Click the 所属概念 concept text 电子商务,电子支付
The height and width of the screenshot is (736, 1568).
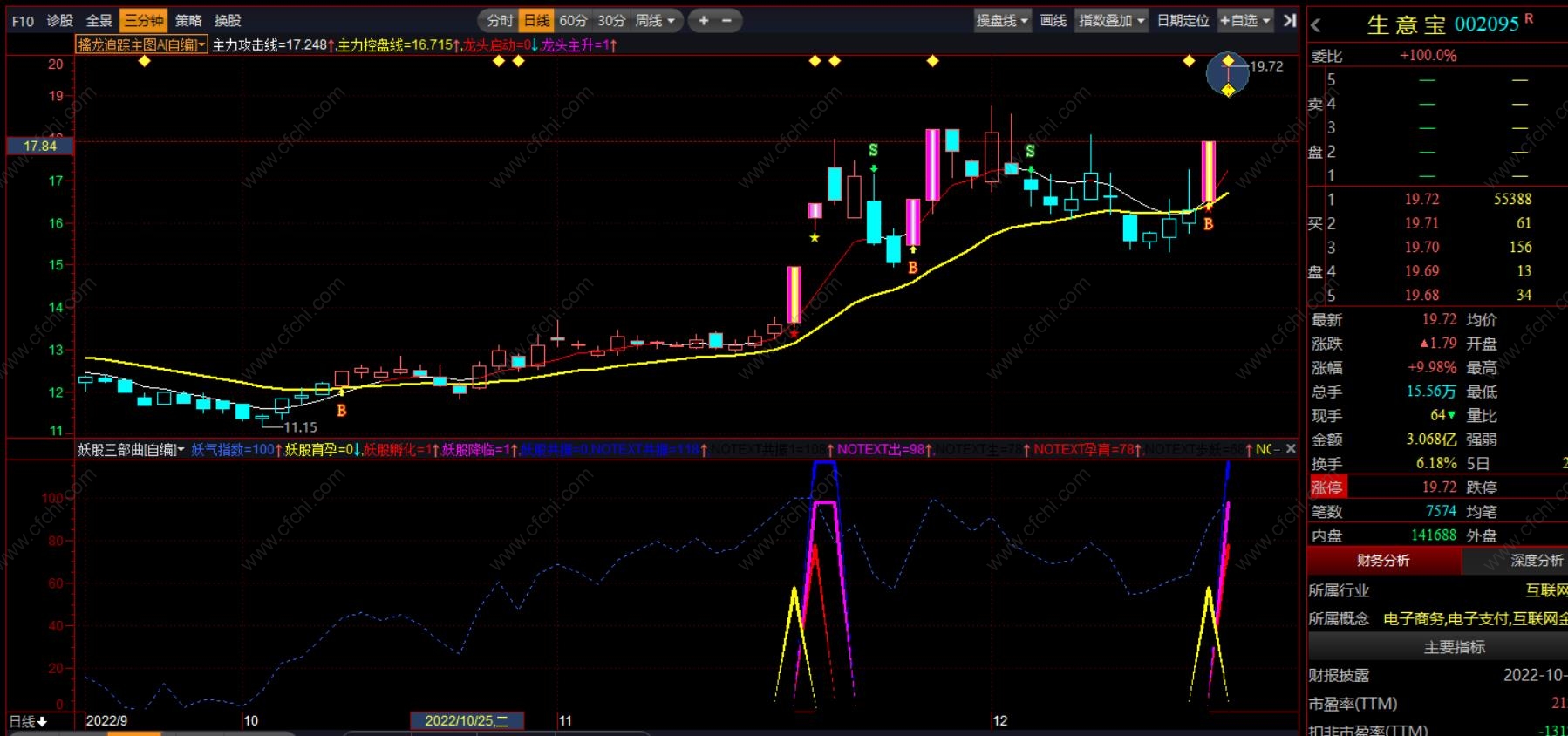[x=1446, y=618]
